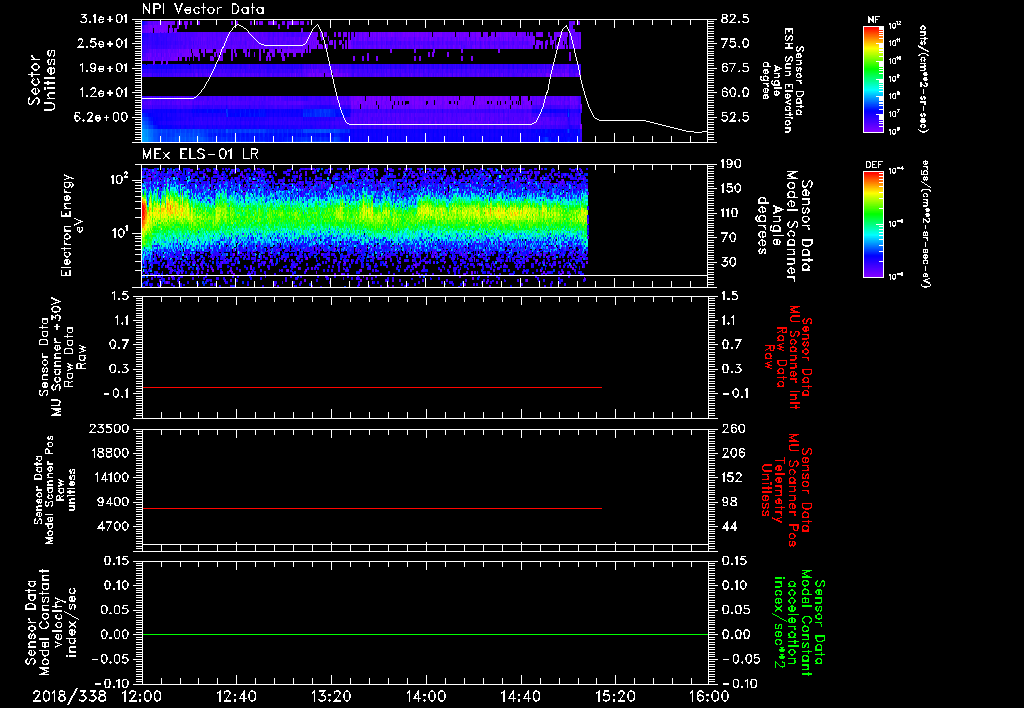
Task: Click the 14:00 time tick label
Action: pyautogui.click(x=425, y=696)
